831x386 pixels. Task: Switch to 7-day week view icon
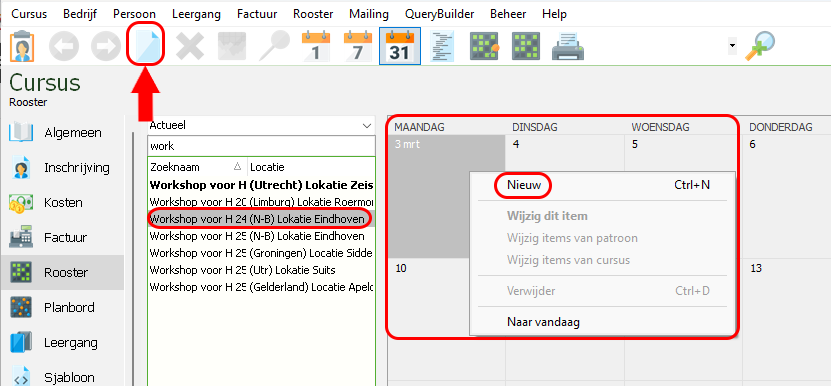tap(358, 46)
